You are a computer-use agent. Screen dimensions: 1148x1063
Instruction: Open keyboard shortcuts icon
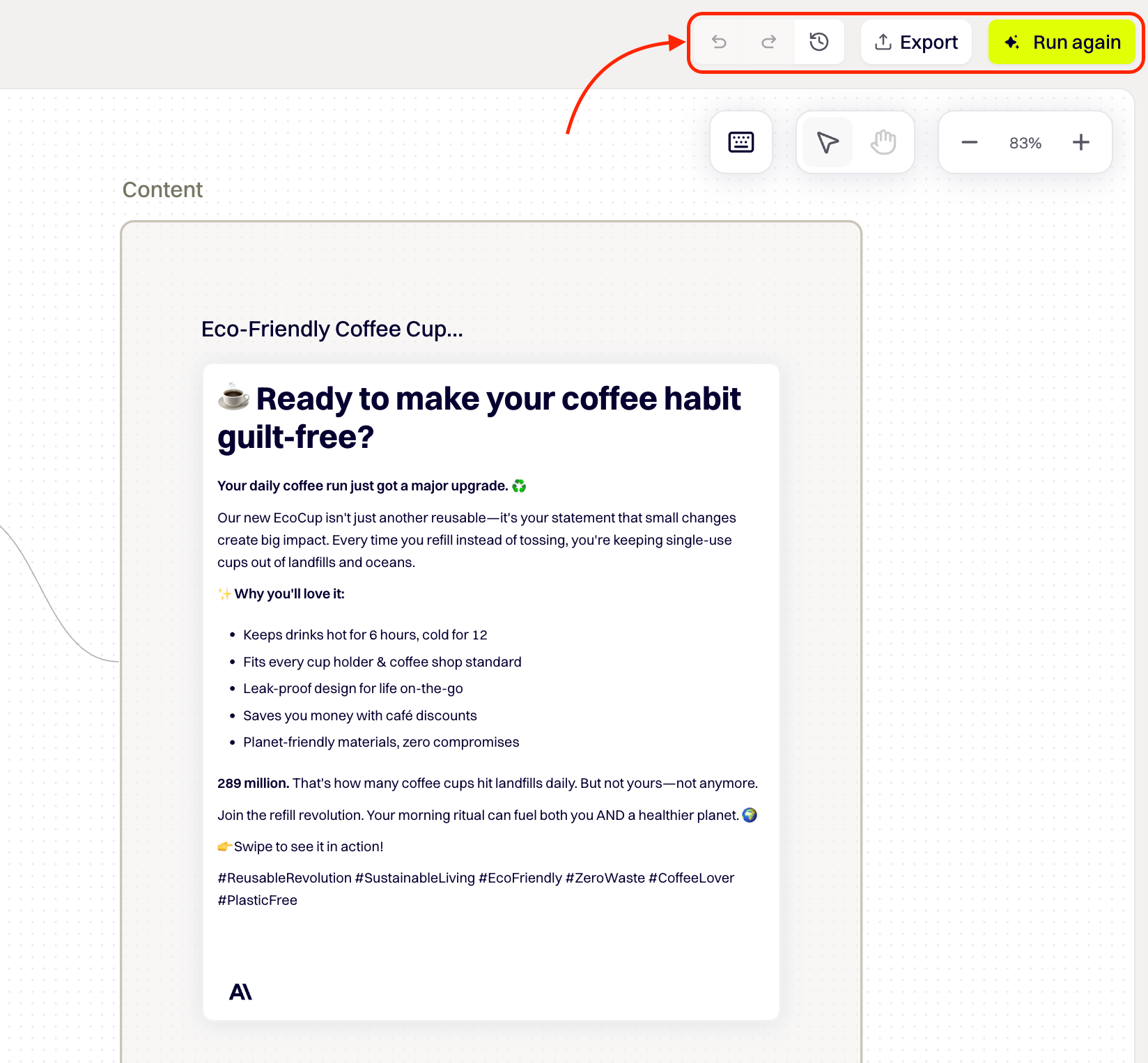pos(741,142)
